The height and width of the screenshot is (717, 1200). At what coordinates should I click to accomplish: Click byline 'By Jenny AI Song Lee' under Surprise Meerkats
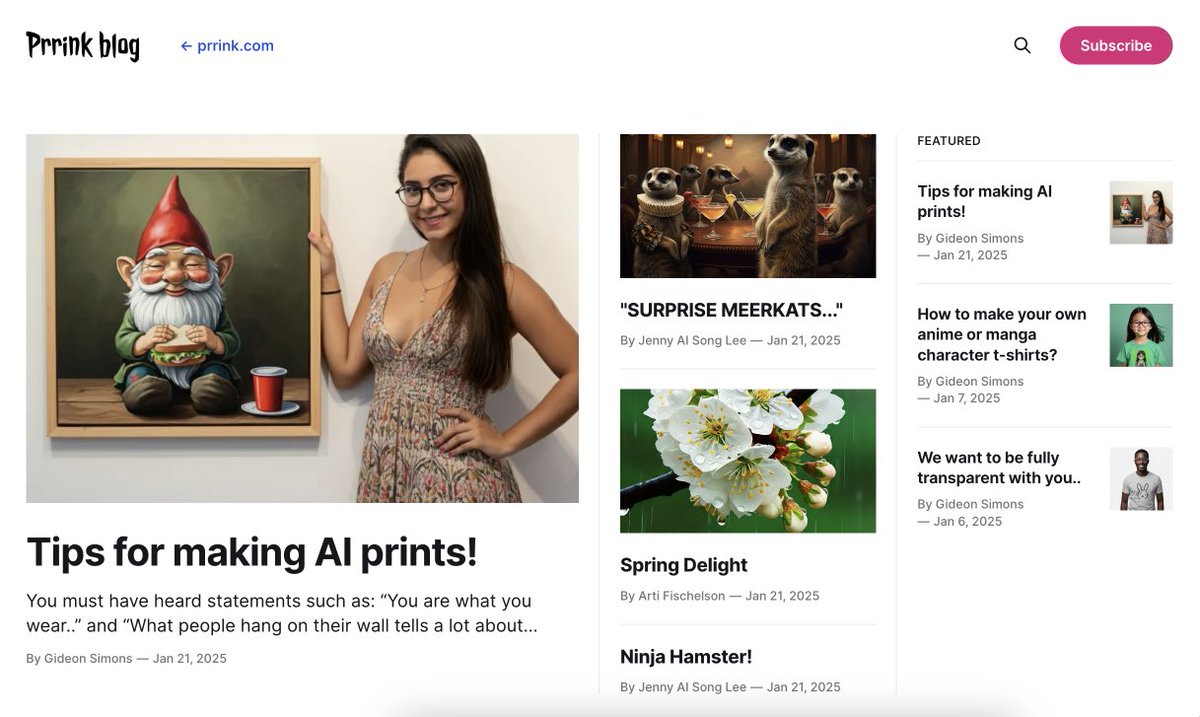pos(683,340)
